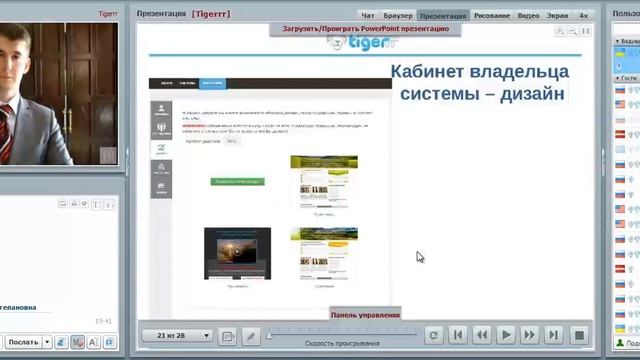Click the house icon in slide sidebar
This screenshot has height=360, width=640.
point(161,168)
